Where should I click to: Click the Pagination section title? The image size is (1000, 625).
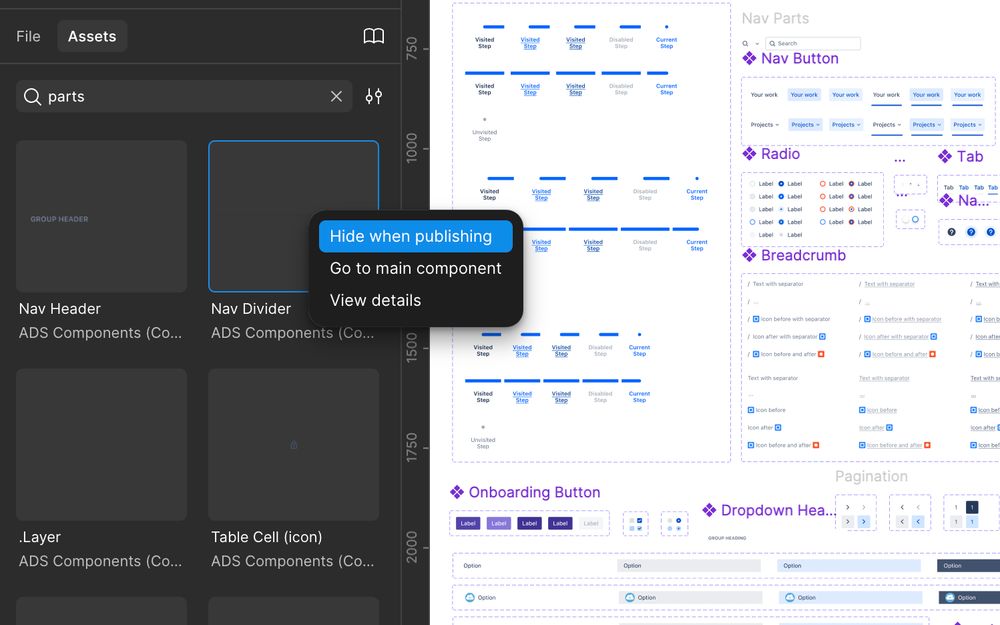[871, 476]
